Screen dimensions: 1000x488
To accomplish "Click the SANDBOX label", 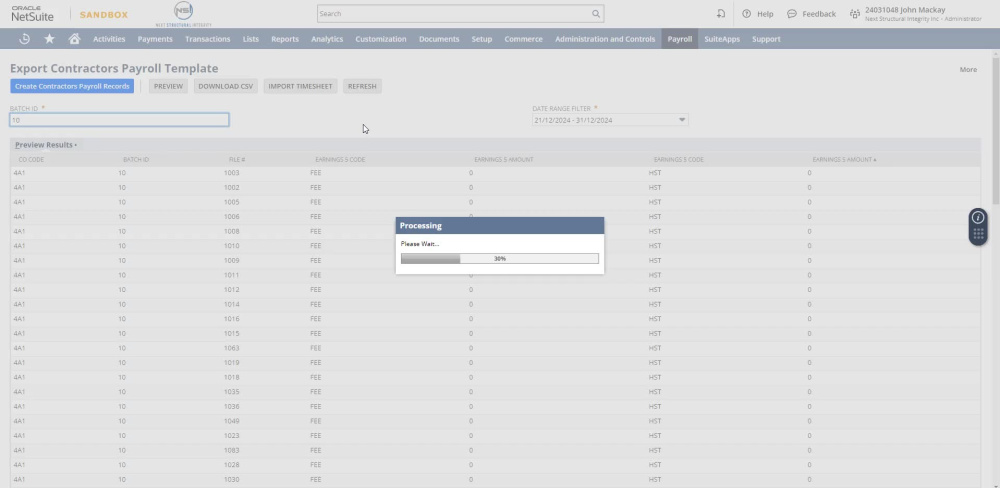I will [x=103, y=15].
